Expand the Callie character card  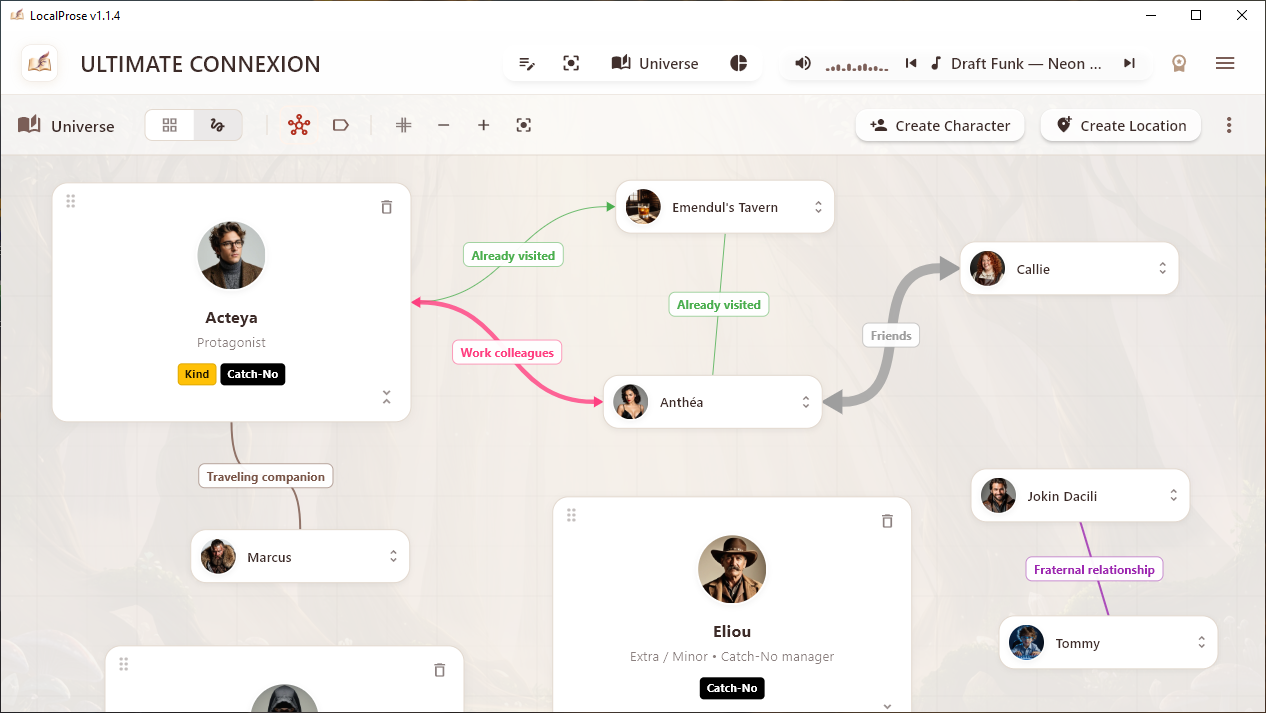click(1163, 269)
